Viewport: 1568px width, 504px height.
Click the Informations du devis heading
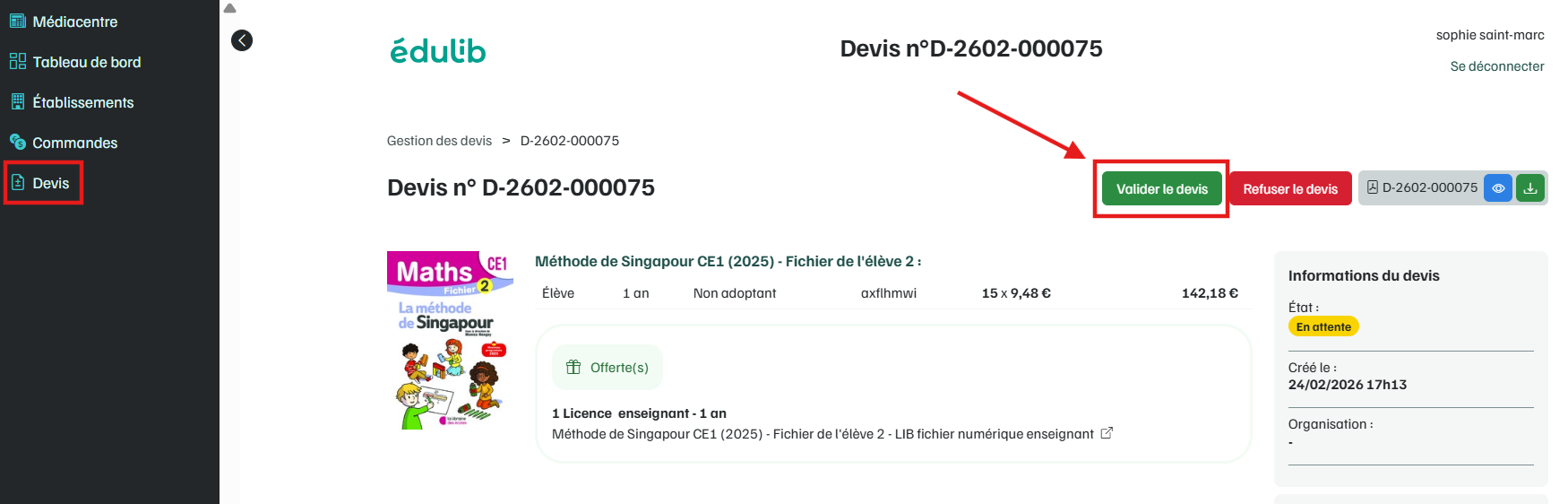tap(1364, 275)
